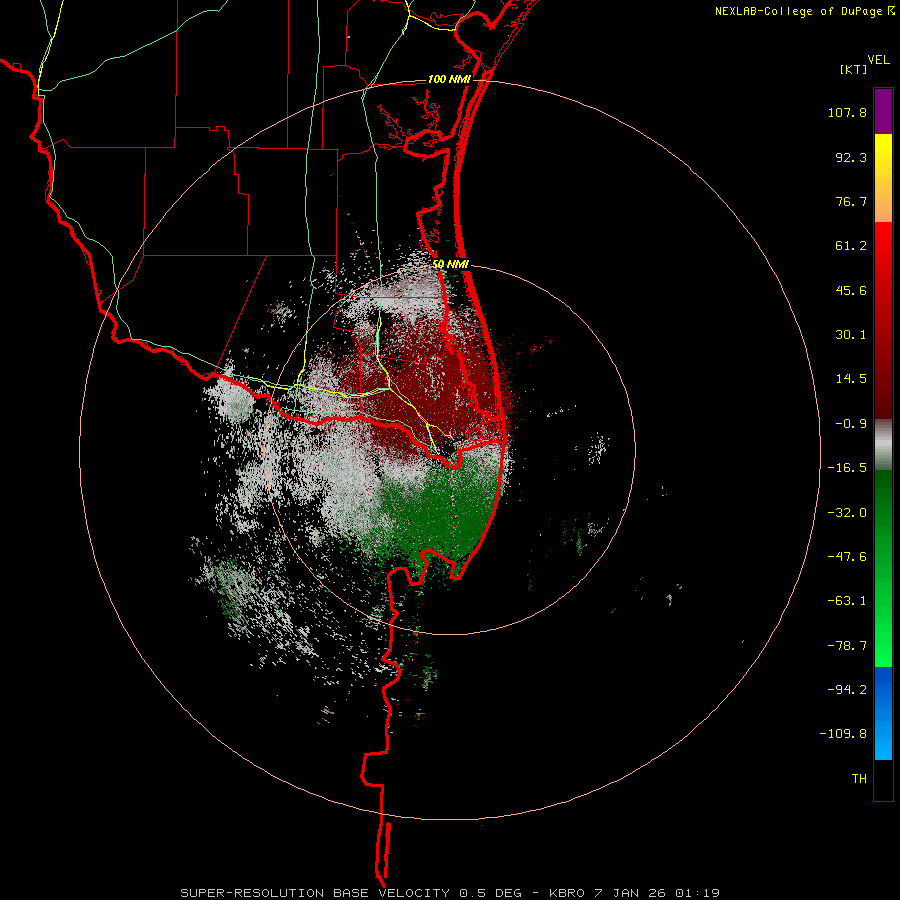
Task: Click the -16.5 legend value
Action: tap(847, 468)
